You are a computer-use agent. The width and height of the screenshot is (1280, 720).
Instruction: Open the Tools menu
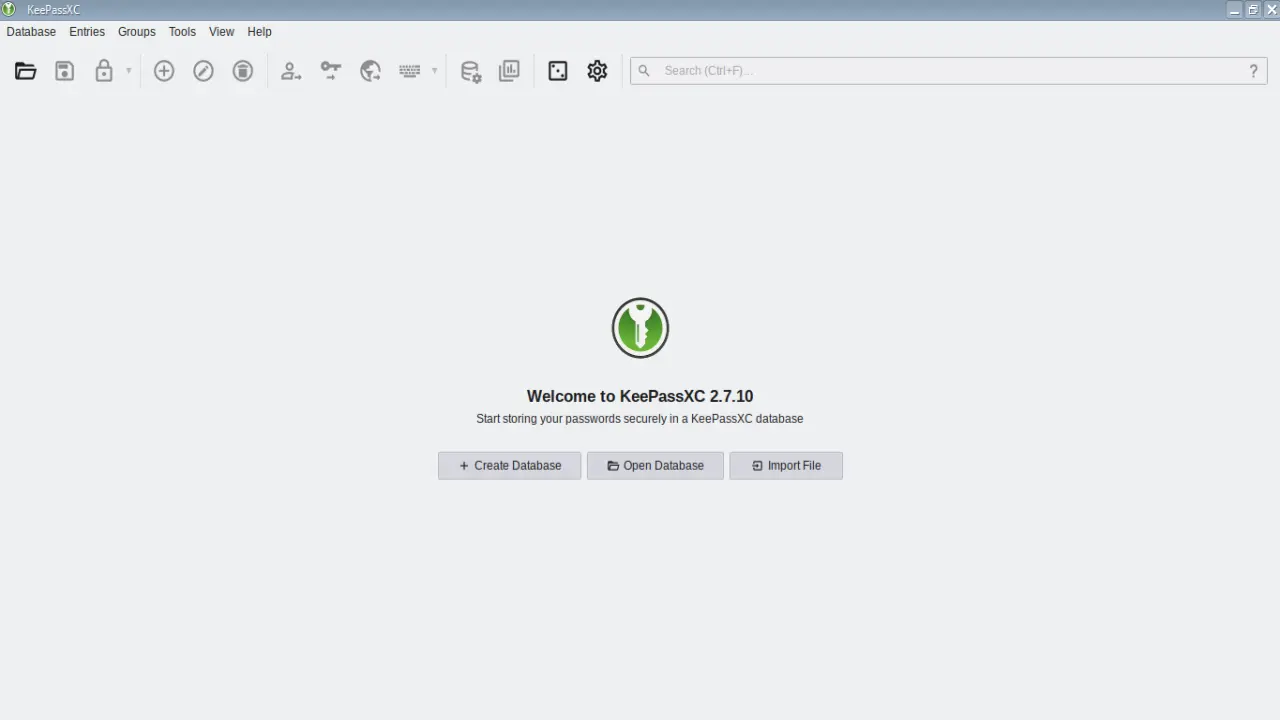182,32
